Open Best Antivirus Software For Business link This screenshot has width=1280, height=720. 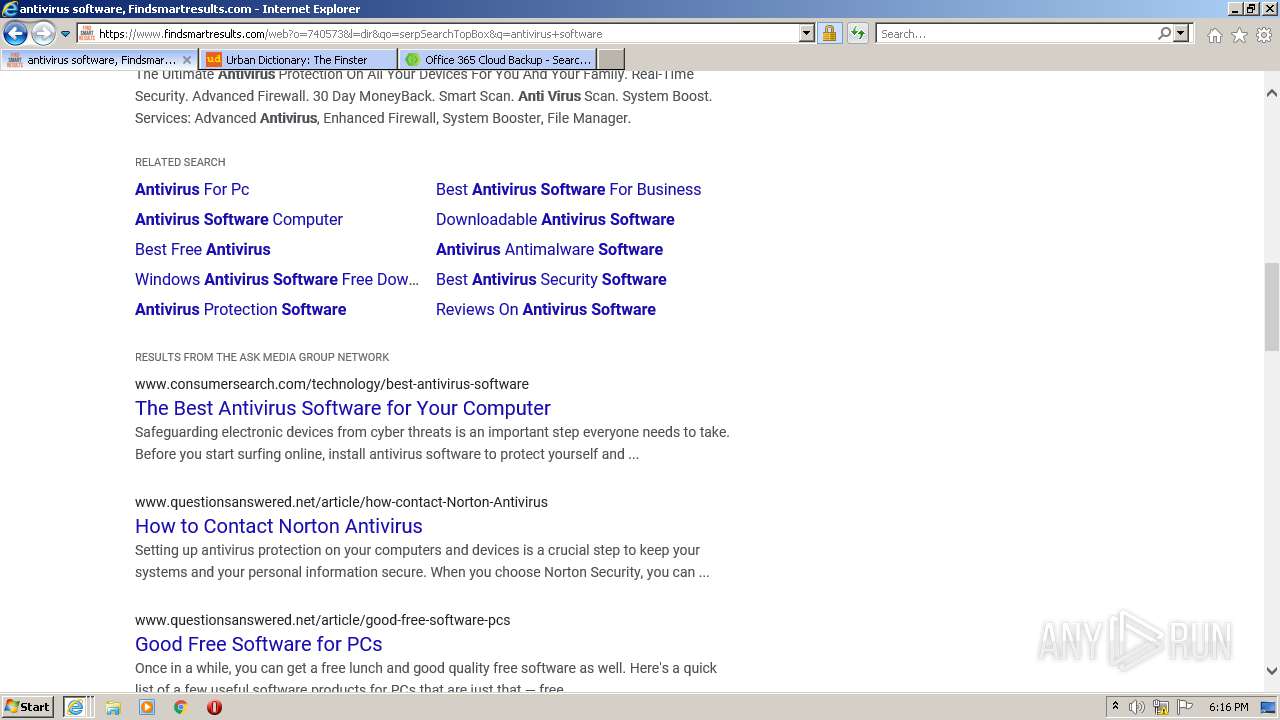pos(568,189)
